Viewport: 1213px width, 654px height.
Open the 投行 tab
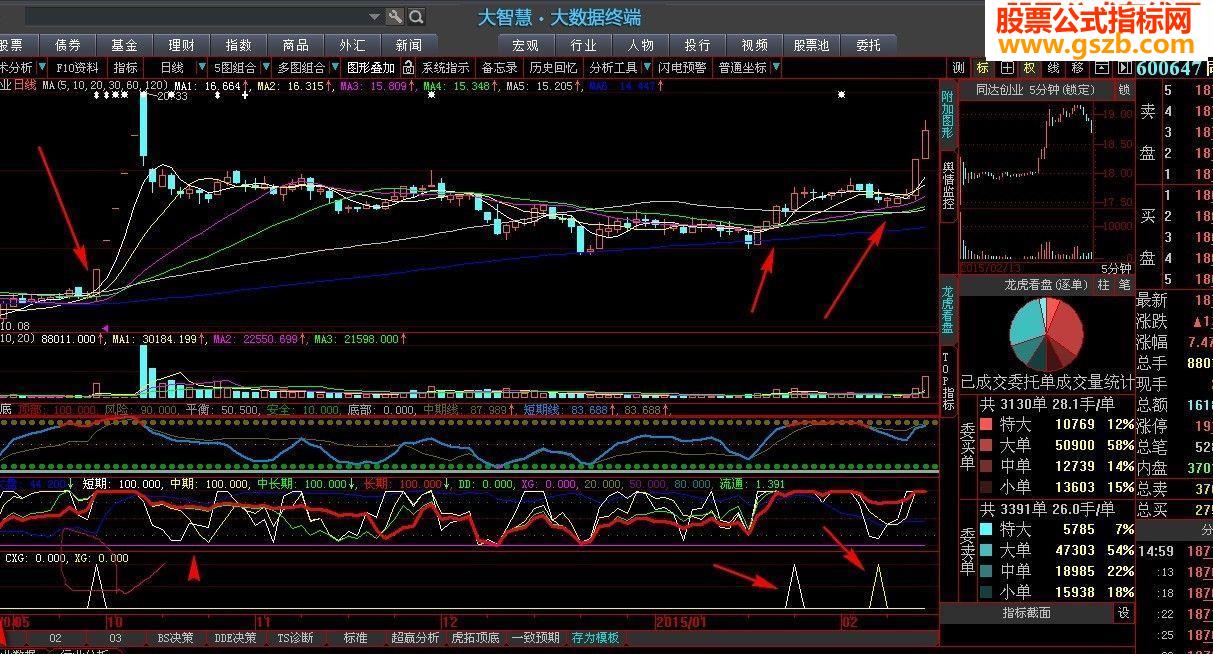(698, 45)
